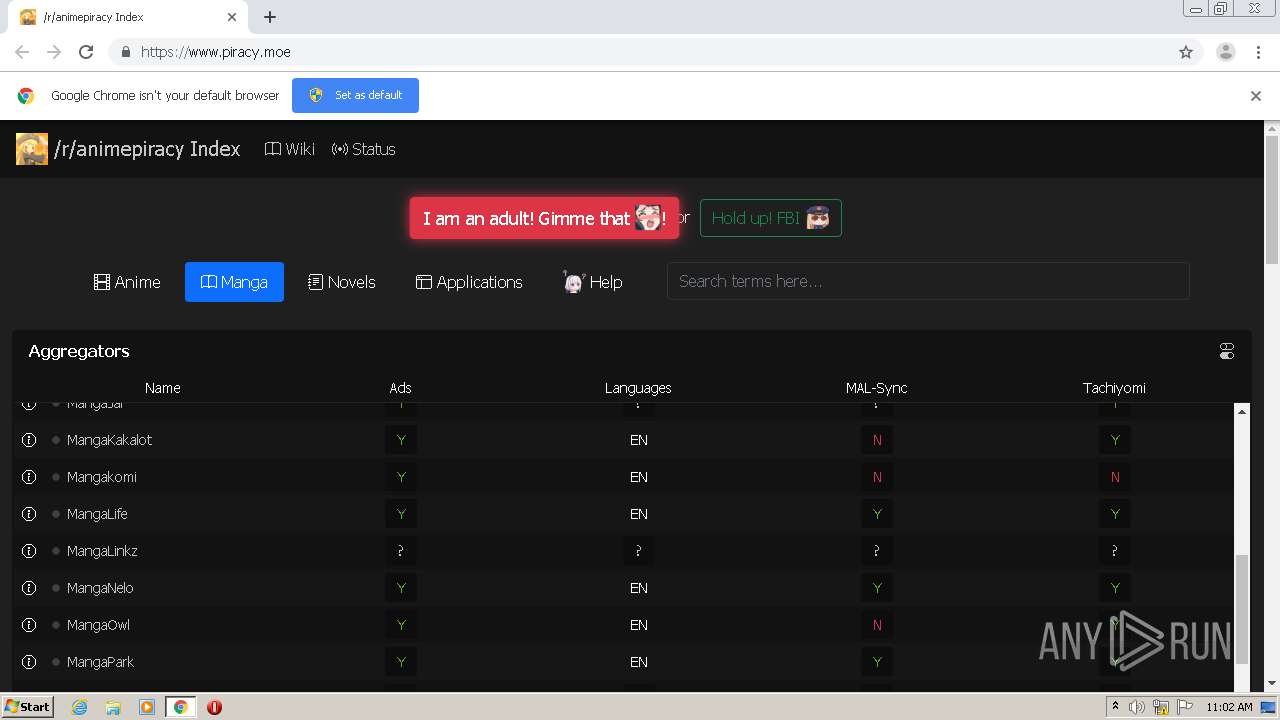The width and height of the screenshot is (1280, 720).
Task: Open volume control in system tray
Action: coord(1137,707)
